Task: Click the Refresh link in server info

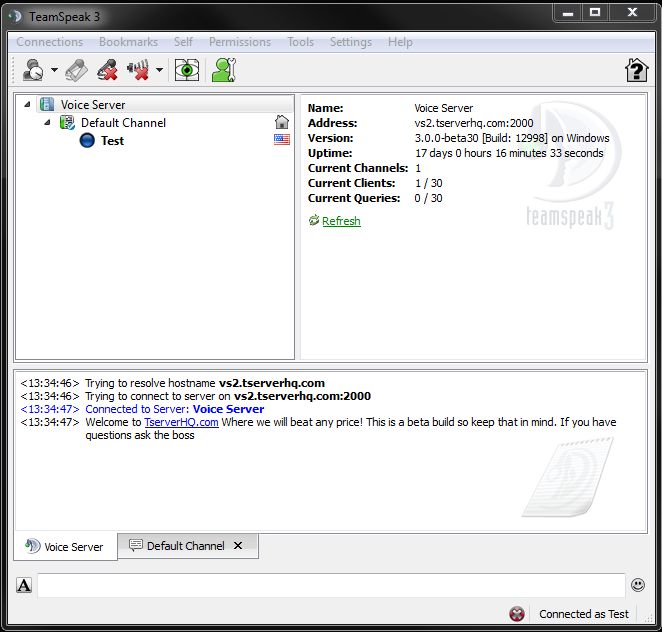Action: pyautogui.click(x=341, y=221)
